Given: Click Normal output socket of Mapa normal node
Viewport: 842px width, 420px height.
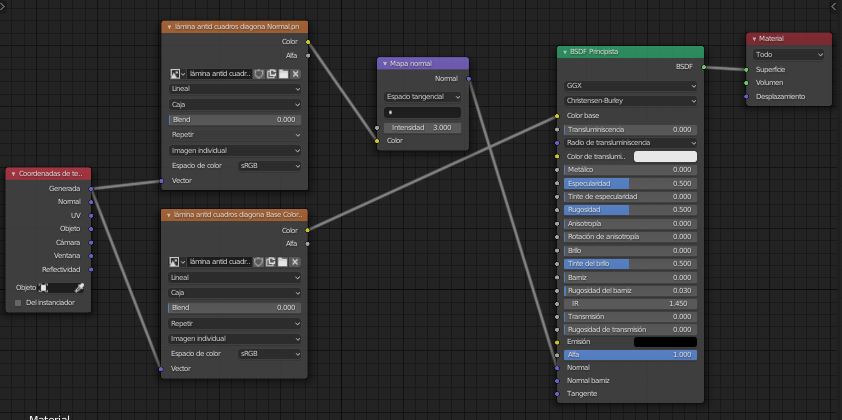Looking at the screenshot, I should pyautogui.click(x=469, y=79).
